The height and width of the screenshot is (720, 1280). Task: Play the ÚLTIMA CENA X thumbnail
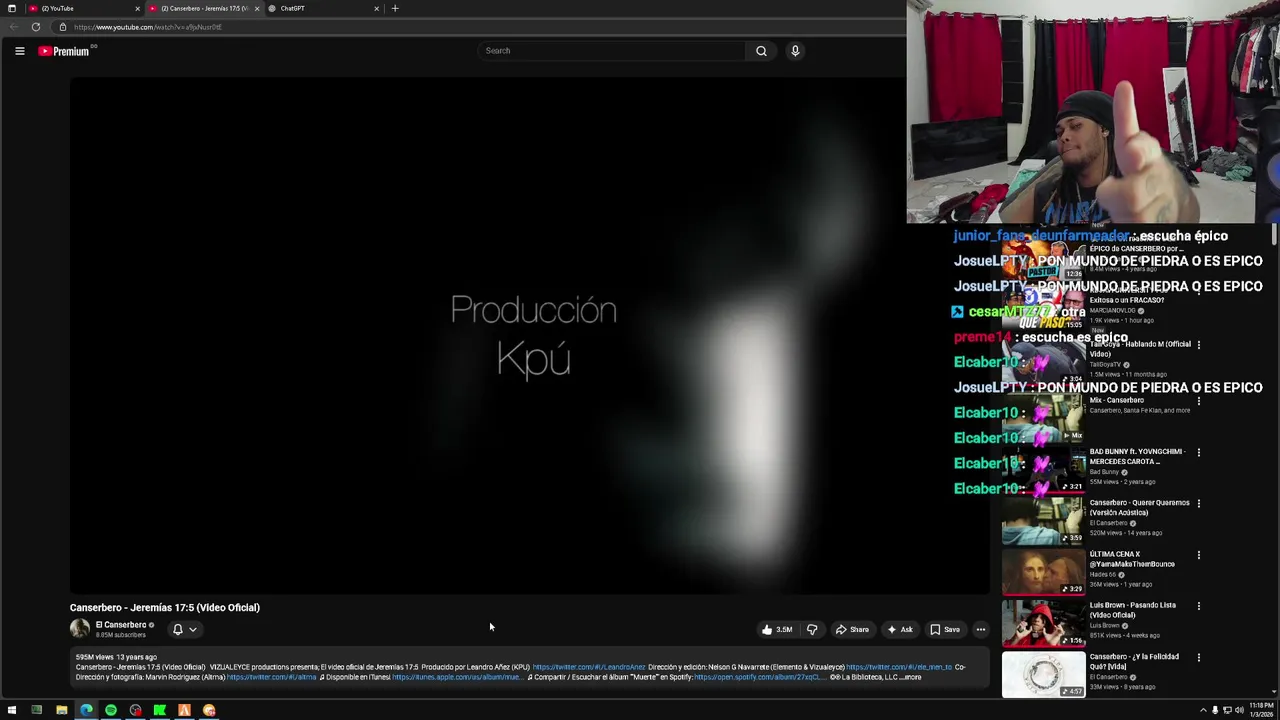(x=1043, y=572)
